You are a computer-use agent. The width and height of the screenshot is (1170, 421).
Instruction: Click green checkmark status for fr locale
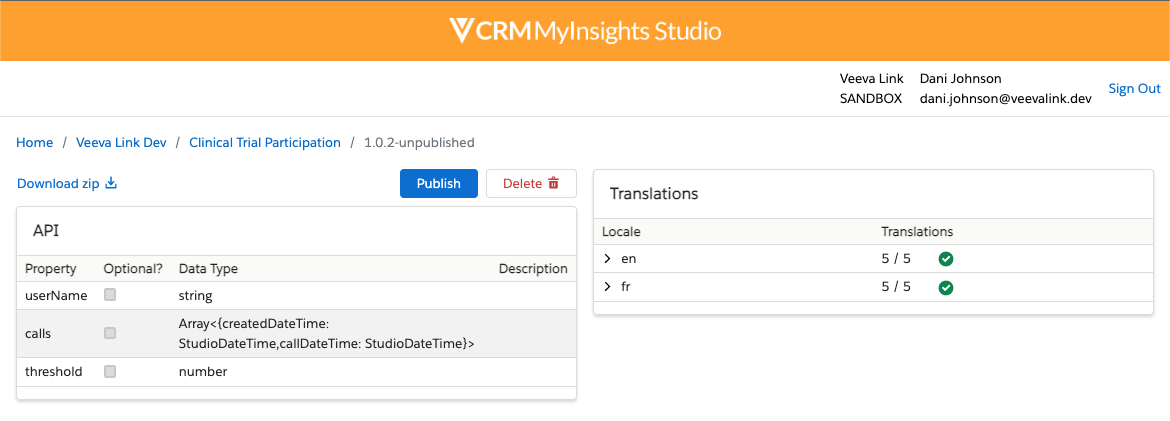945,288
